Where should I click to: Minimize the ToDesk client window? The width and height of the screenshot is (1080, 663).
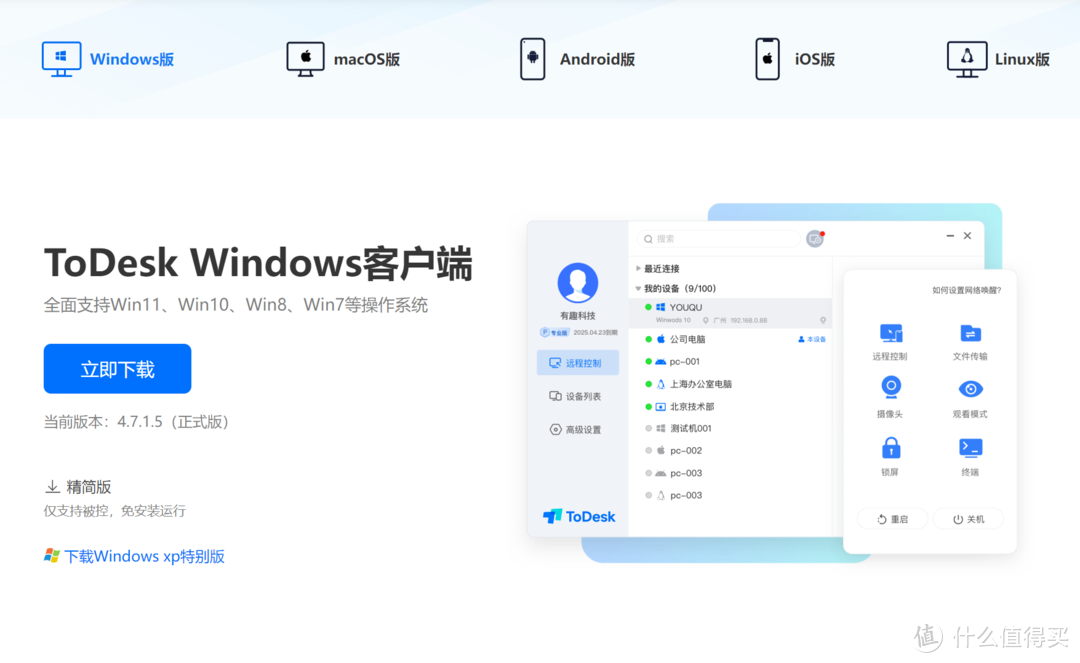(x=950, y=235)
